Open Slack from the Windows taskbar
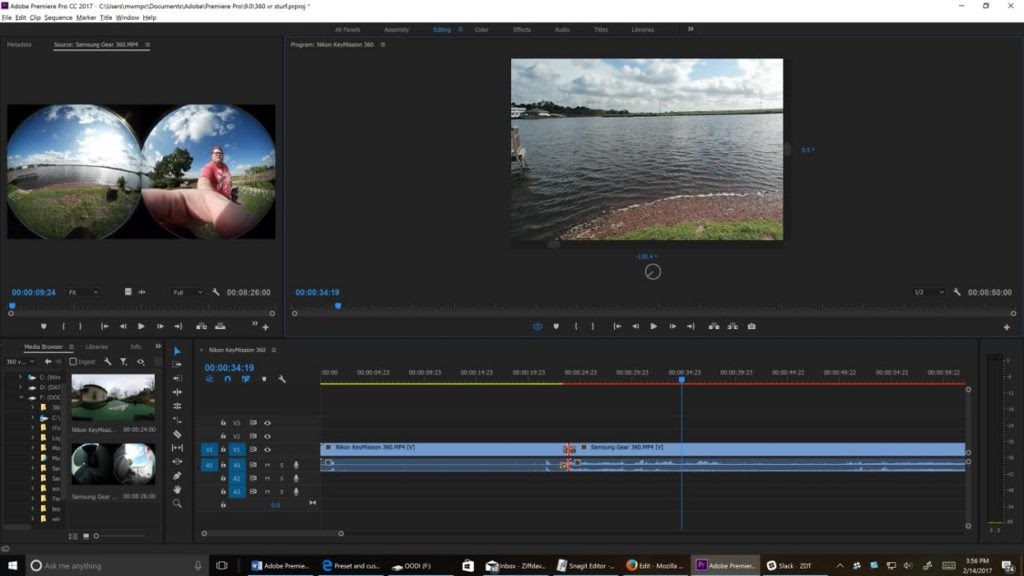Image resolution: width=1024 pixels, height=576 pixels. click(788, 565)
